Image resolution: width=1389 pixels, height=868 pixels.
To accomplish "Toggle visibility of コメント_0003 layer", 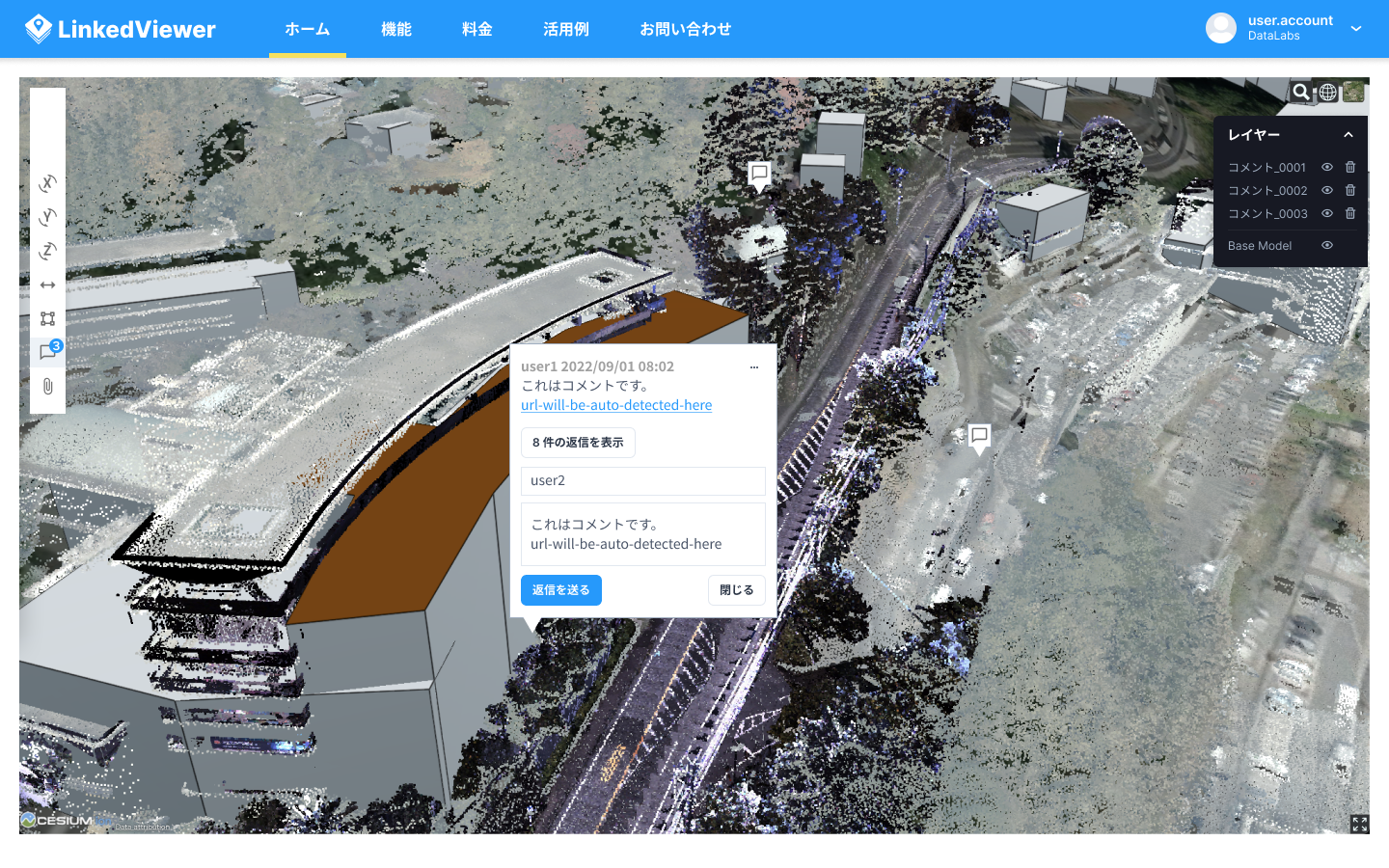I will pyautogui.click(x=1327, y=213).
